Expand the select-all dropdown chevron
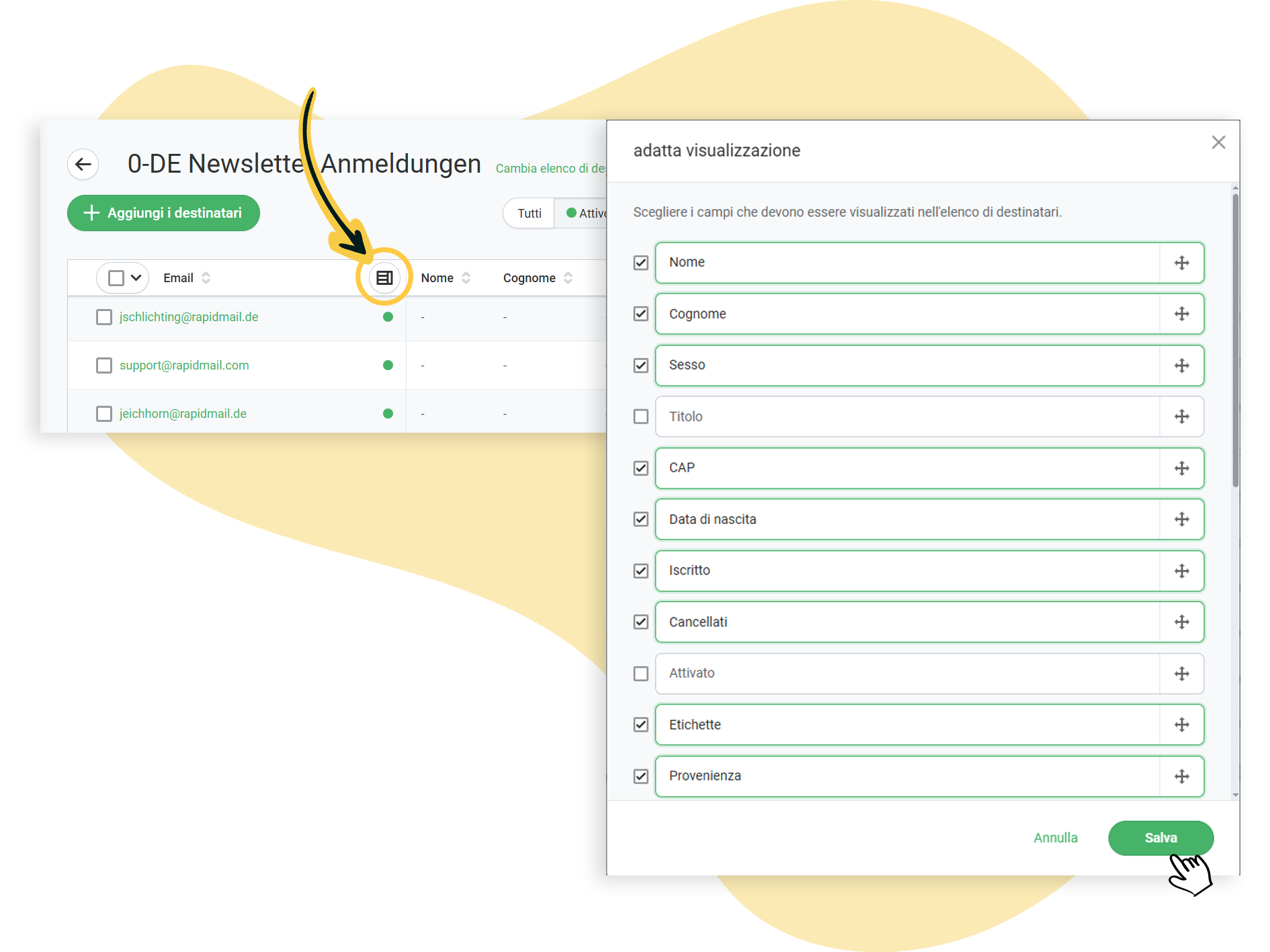This screenshot has width=1270, height=952. [x=136, y=277]
